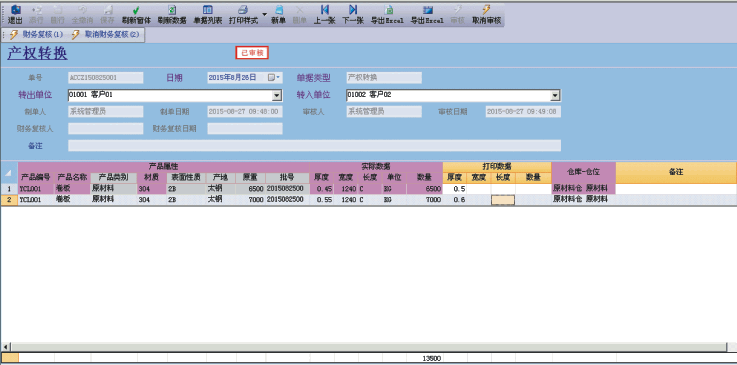Click 财务复核 (1) lightning button
Screen dimensions: 737x365
[x=36, y=34]
